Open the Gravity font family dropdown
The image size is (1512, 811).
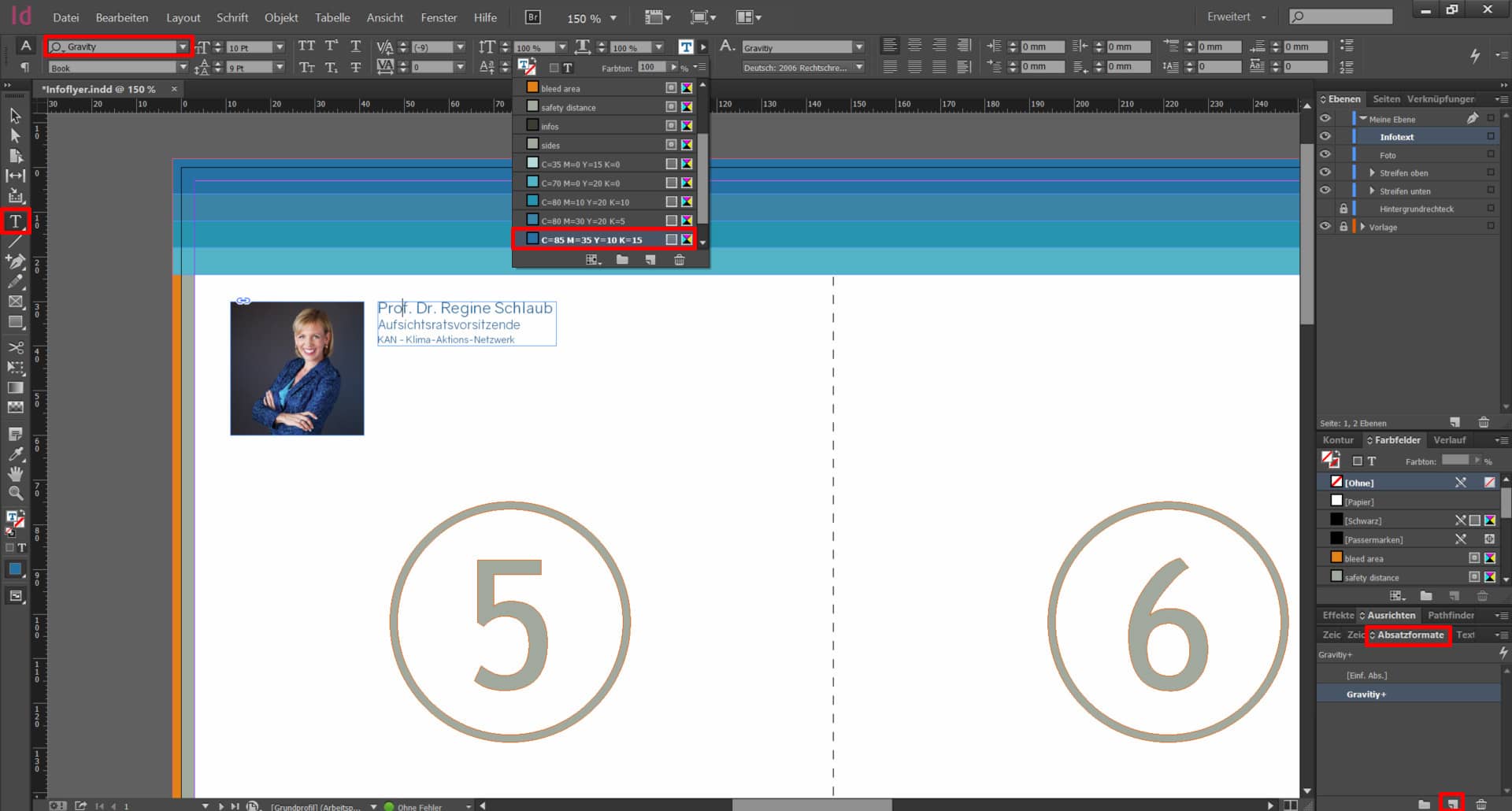183,47
